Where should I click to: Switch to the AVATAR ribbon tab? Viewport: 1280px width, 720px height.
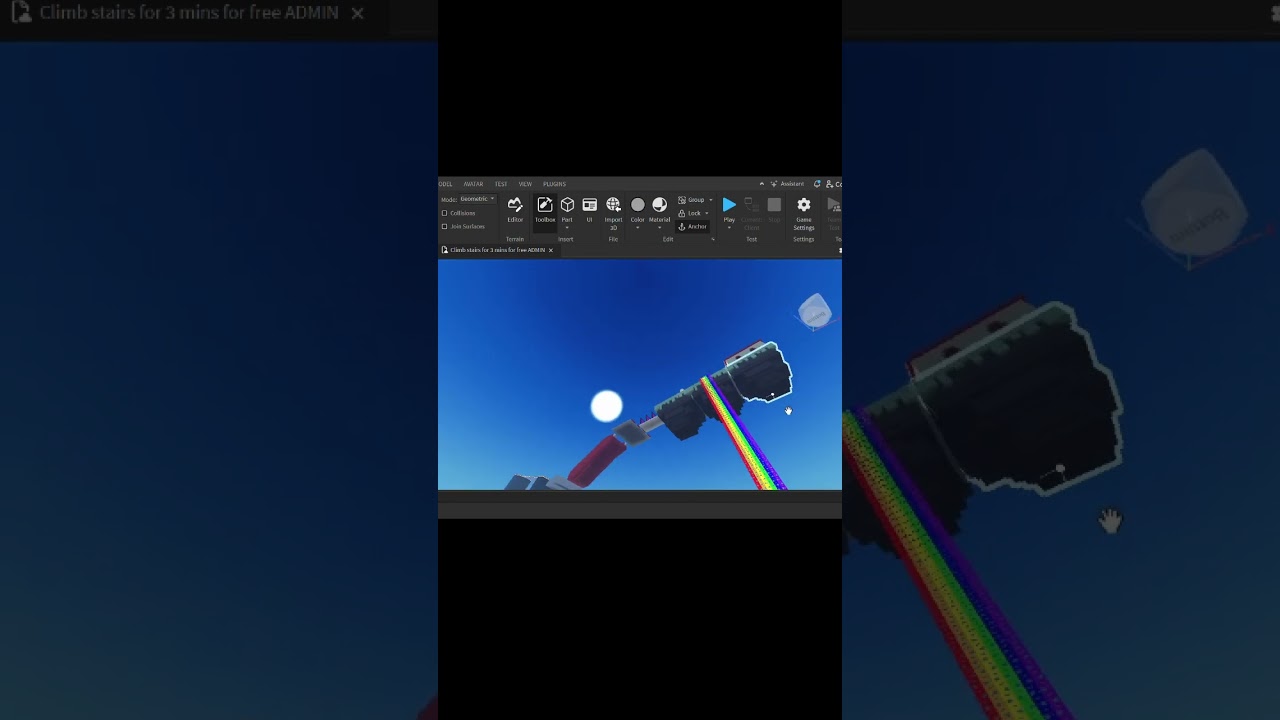click(x=473, y=184)
